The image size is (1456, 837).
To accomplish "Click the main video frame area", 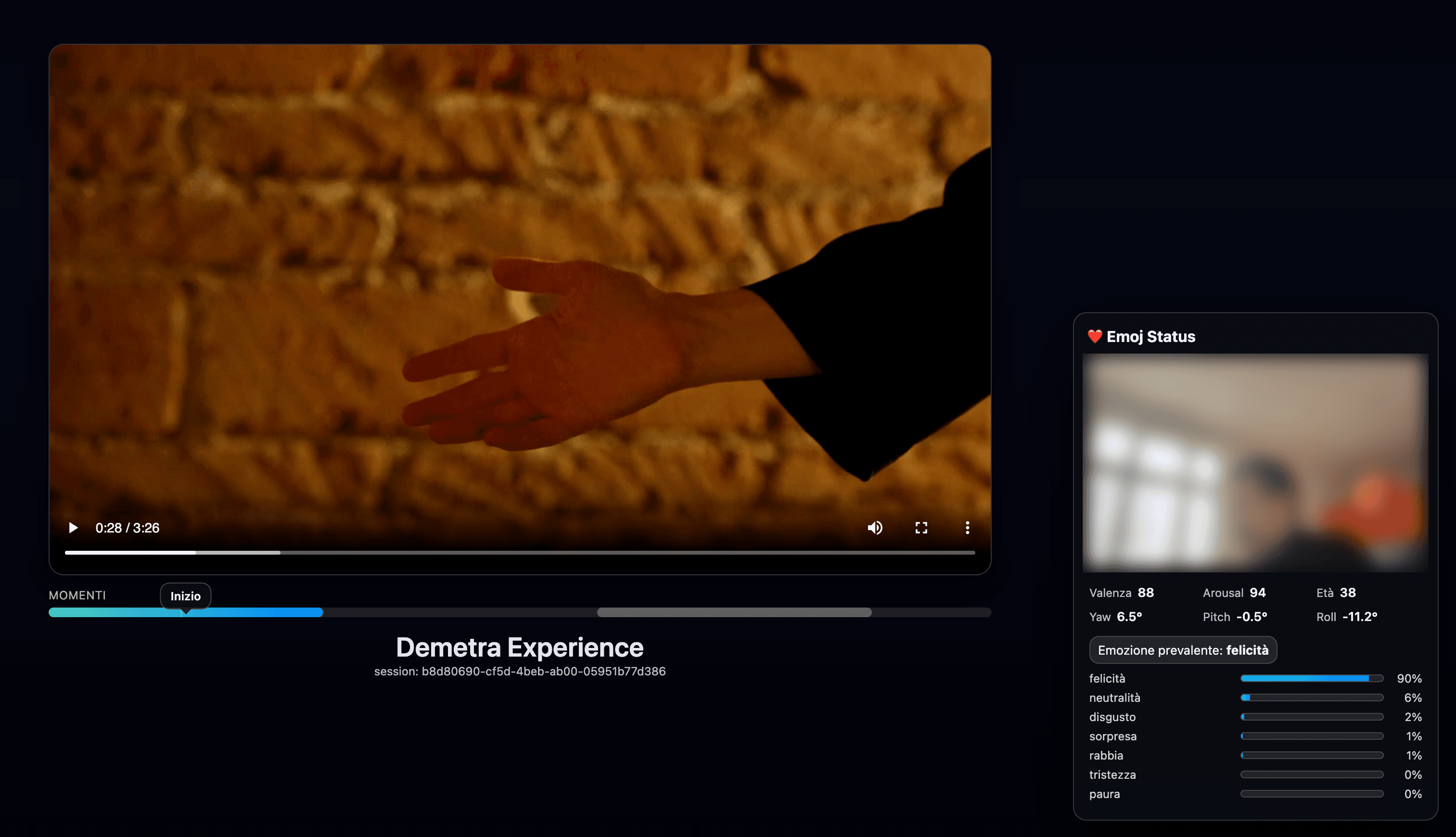I will click(x=519, y=276).
